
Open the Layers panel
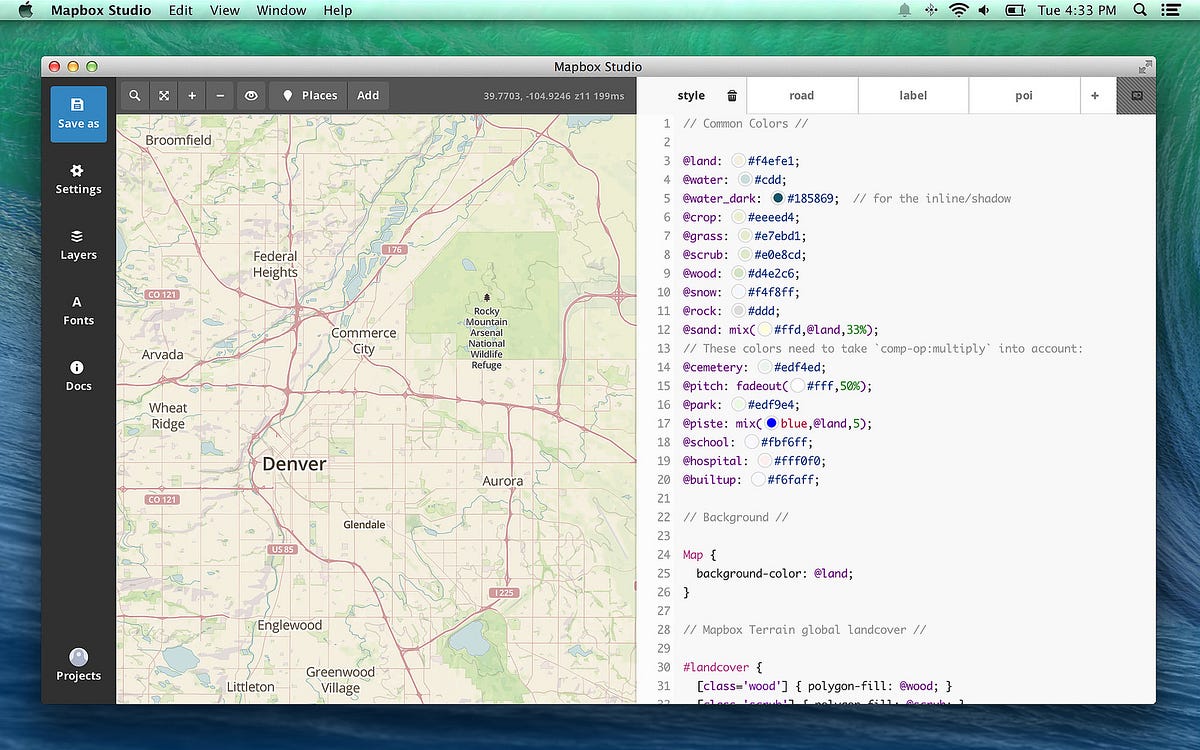coord(78,246)
